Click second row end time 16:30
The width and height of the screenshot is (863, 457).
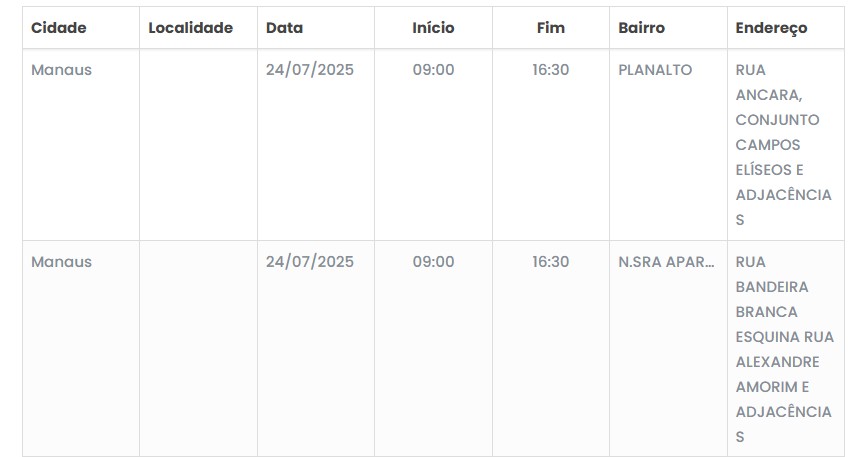550,262
